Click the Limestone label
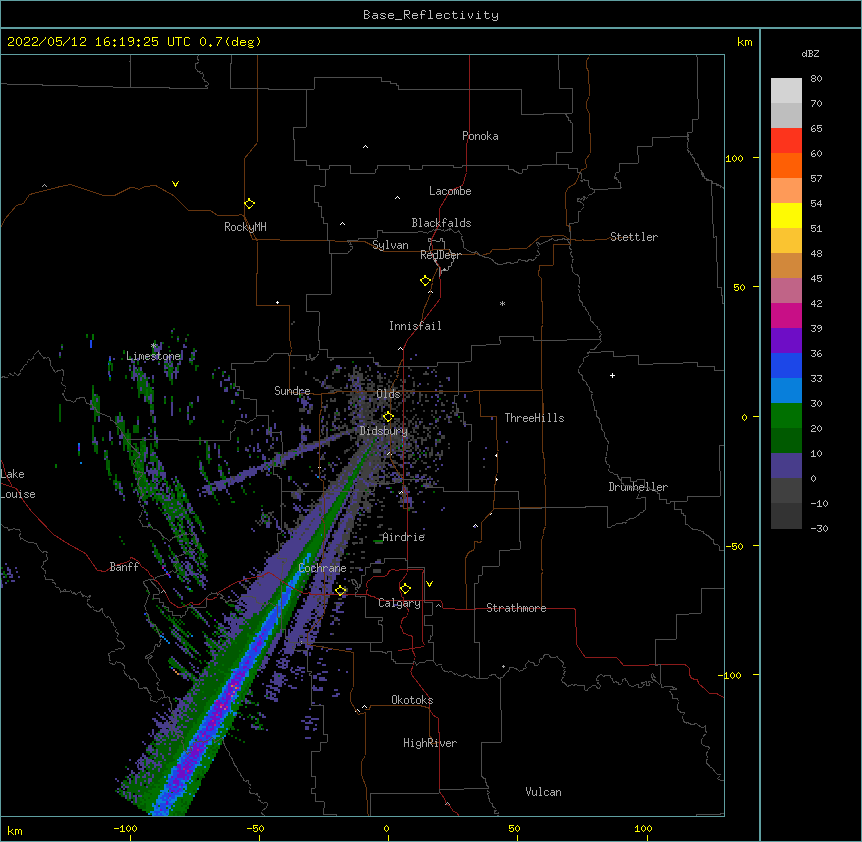The height and width of the screenshot is (842, 862). [x=153, y=356]
